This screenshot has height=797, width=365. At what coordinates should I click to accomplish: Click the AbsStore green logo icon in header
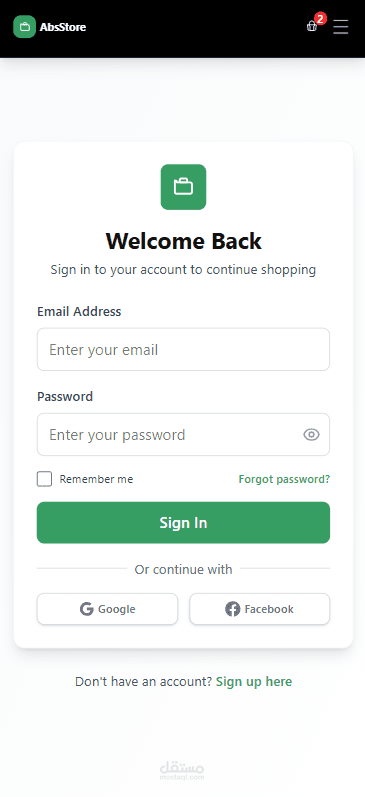pyautogui.click(x=24, y=27)
